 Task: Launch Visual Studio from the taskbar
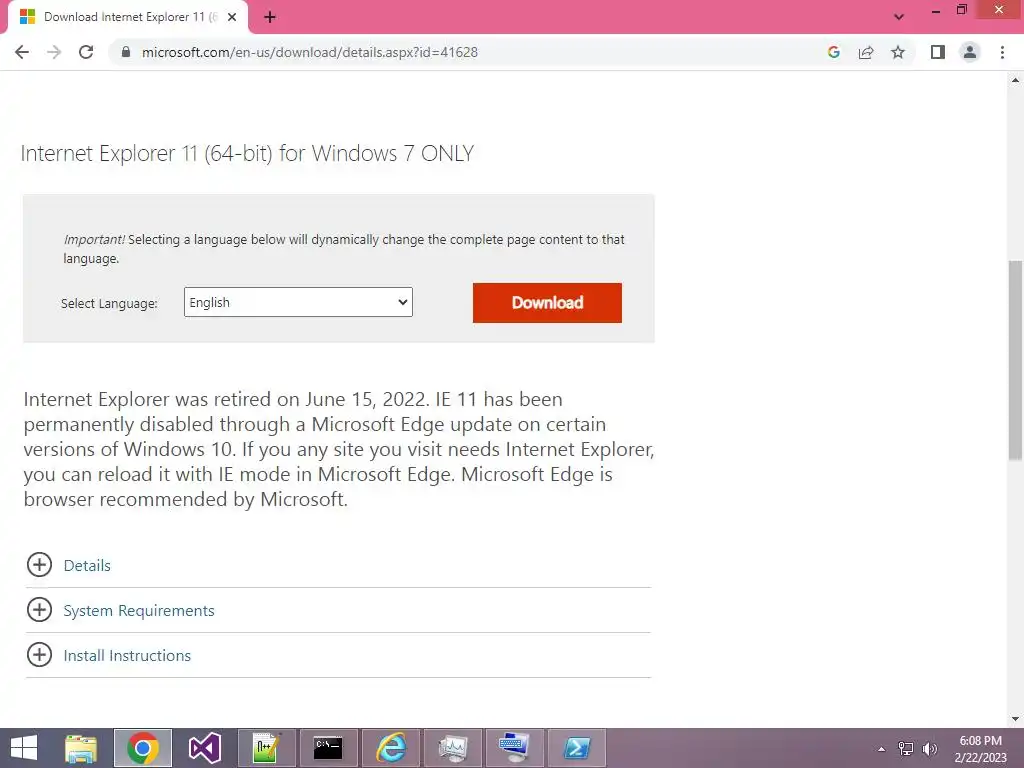point(204,748)
